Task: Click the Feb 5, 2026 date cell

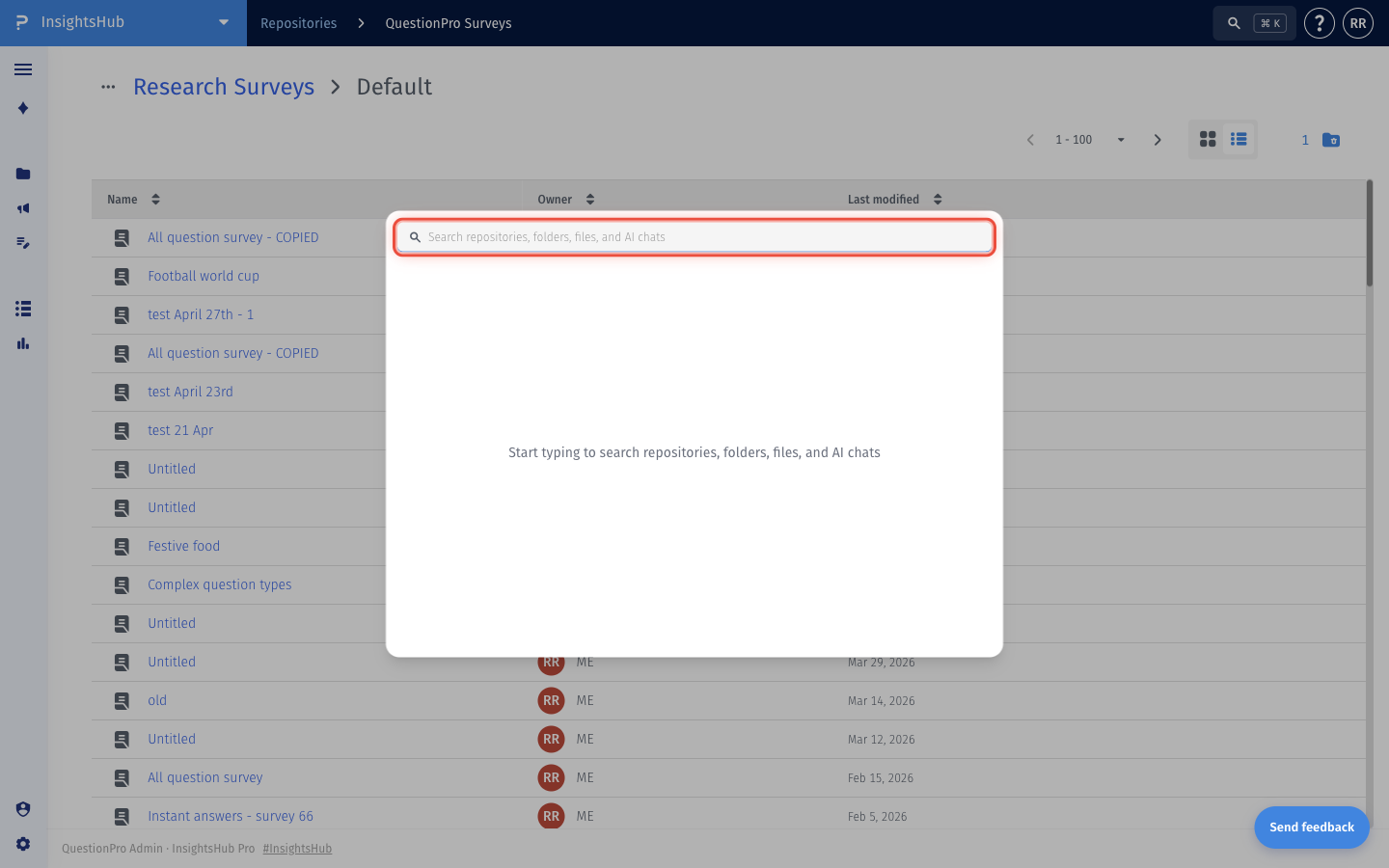Action: 878,817
